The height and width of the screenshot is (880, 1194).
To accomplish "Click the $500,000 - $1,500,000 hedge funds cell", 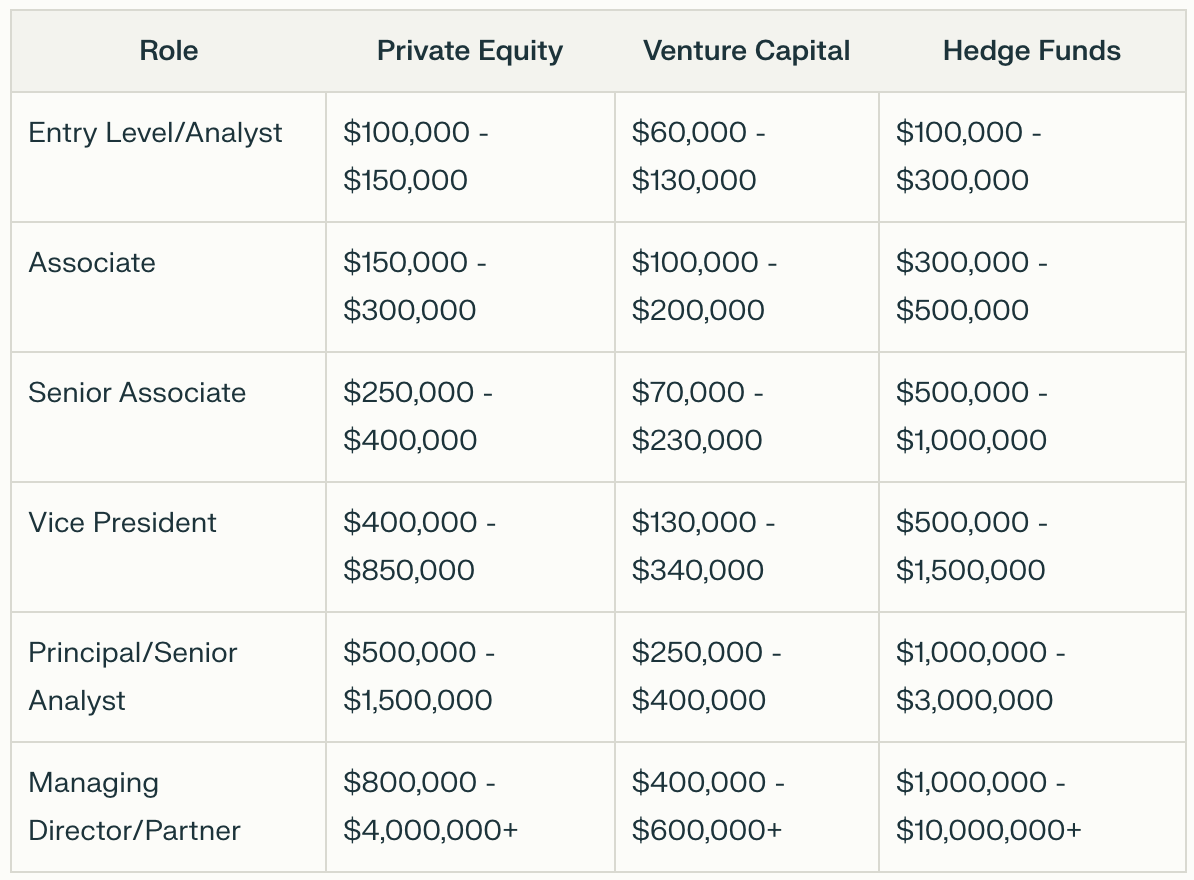I will pos(971,547).
